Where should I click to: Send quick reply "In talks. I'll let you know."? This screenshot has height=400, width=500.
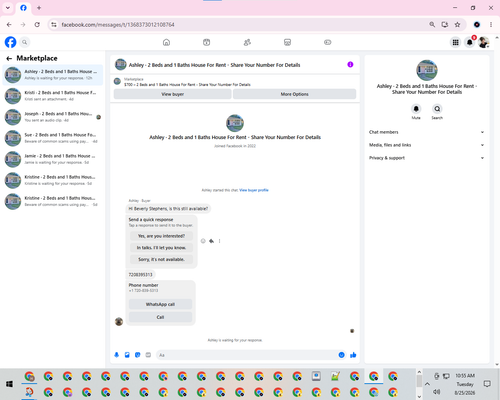(x=161, y=248)
